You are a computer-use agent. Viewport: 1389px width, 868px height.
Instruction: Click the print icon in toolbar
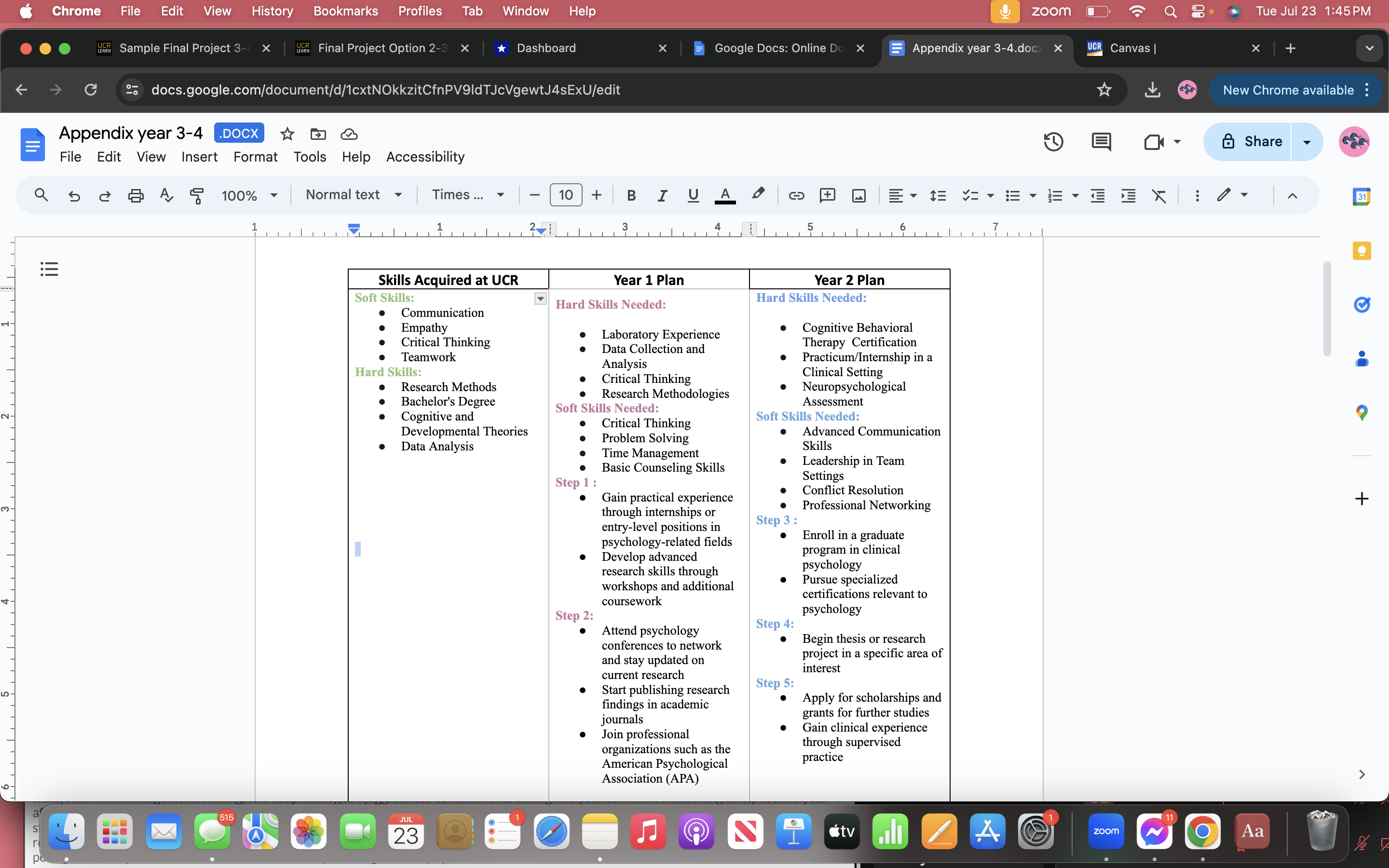(136, 196)
